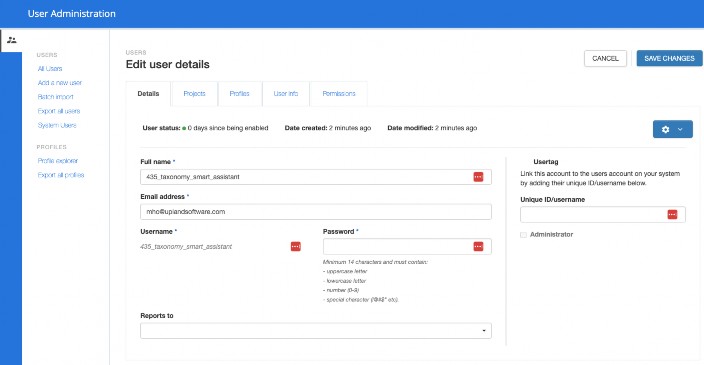The image size is (704, 365).
Task: Click the User Administration header title
Action: click(x=71, y=14)
